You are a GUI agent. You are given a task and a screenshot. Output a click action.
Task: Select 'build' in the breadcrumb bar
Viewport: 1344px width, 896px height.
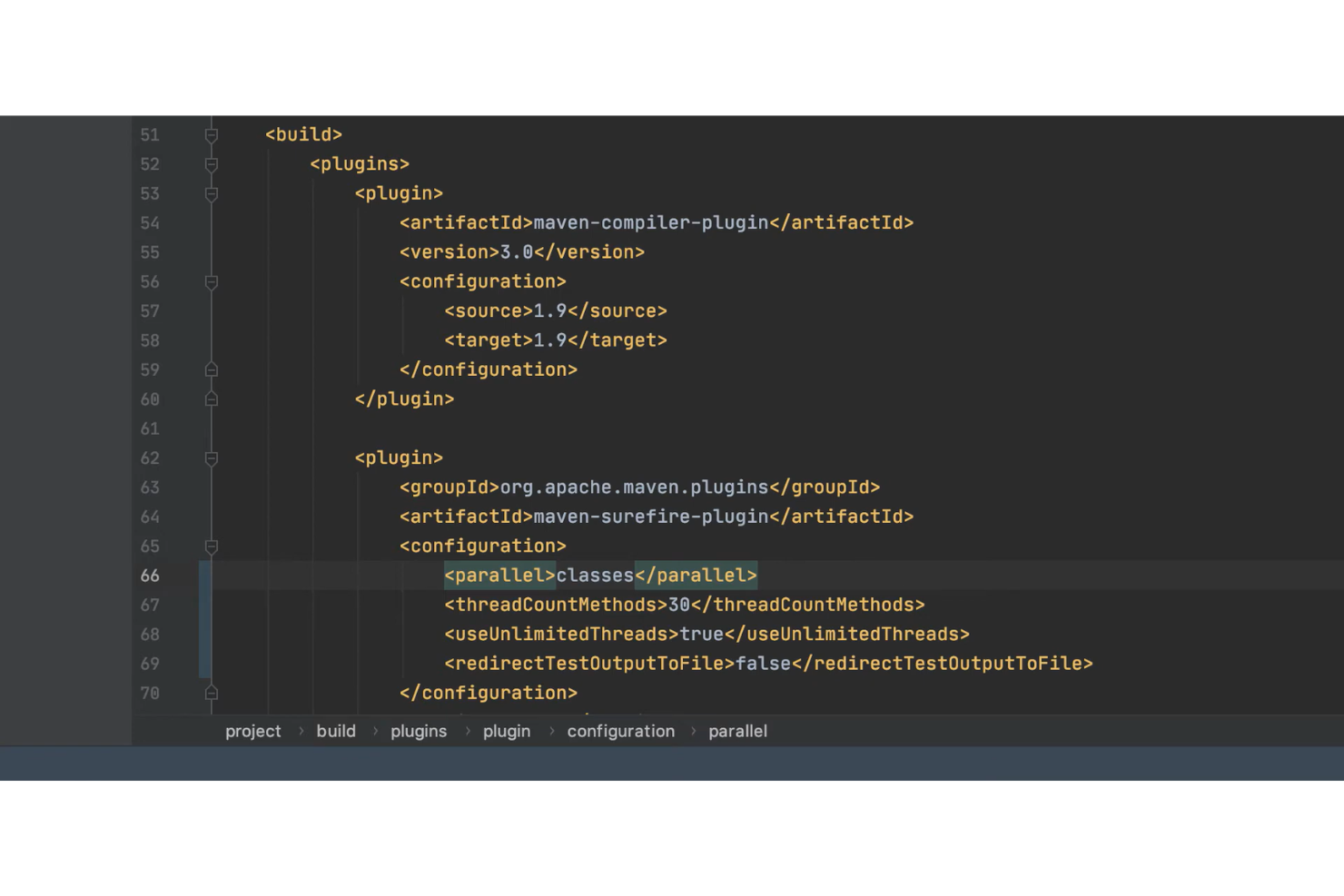tap(336, 731)
